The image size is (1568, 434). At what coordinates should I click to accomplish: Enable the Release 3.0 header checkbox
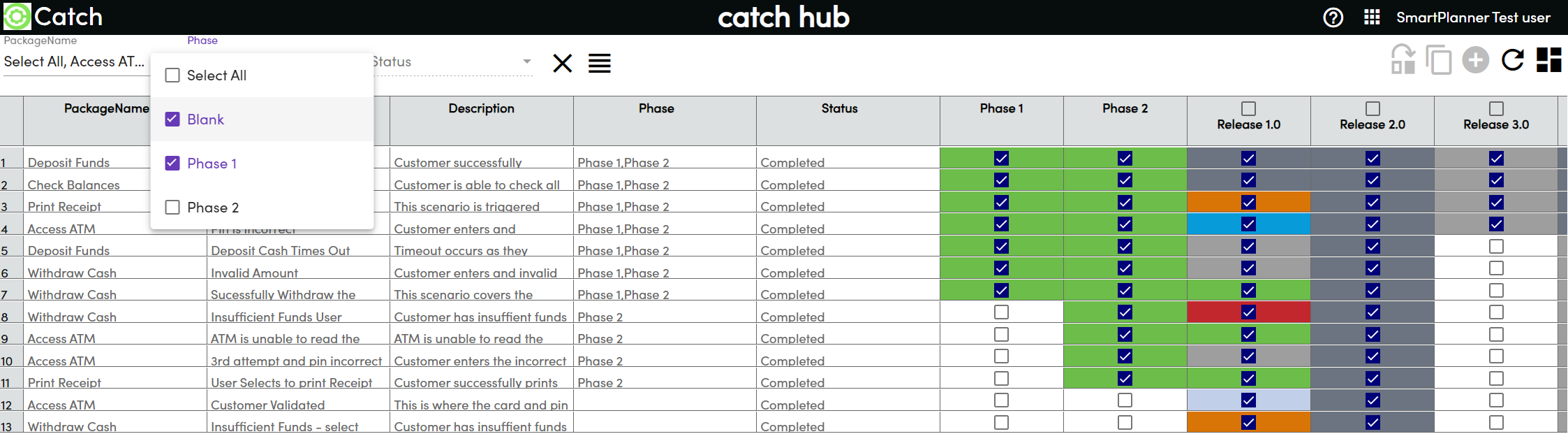(x=1495, y=108)
